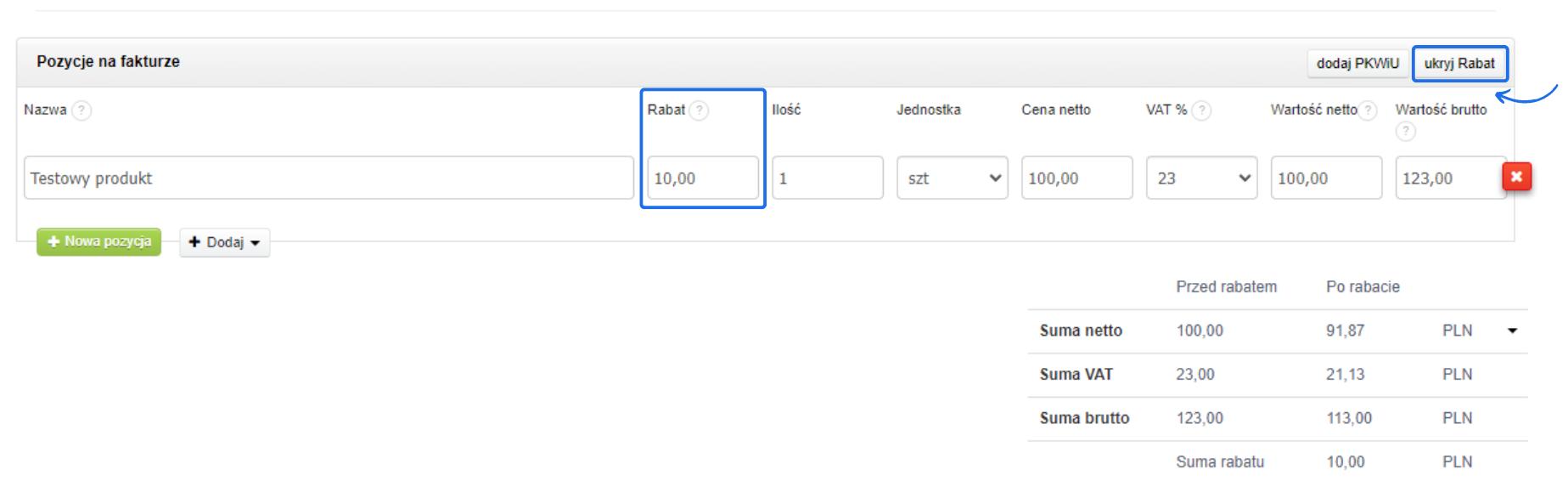Expand the PLN currency arrow
Viewport: 1568px width, 492px height.
tap(1512, 331)
